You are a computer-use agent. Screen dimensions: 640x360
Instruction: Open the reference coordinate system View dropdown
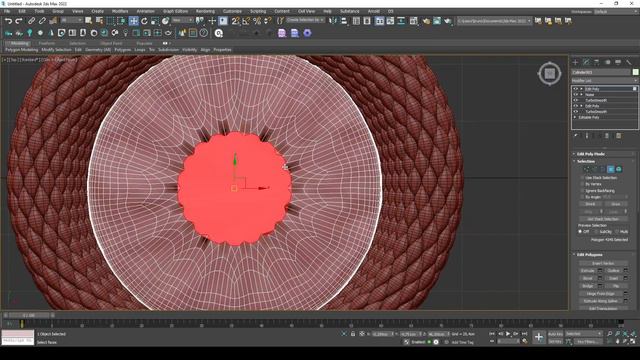click(182, 20)
